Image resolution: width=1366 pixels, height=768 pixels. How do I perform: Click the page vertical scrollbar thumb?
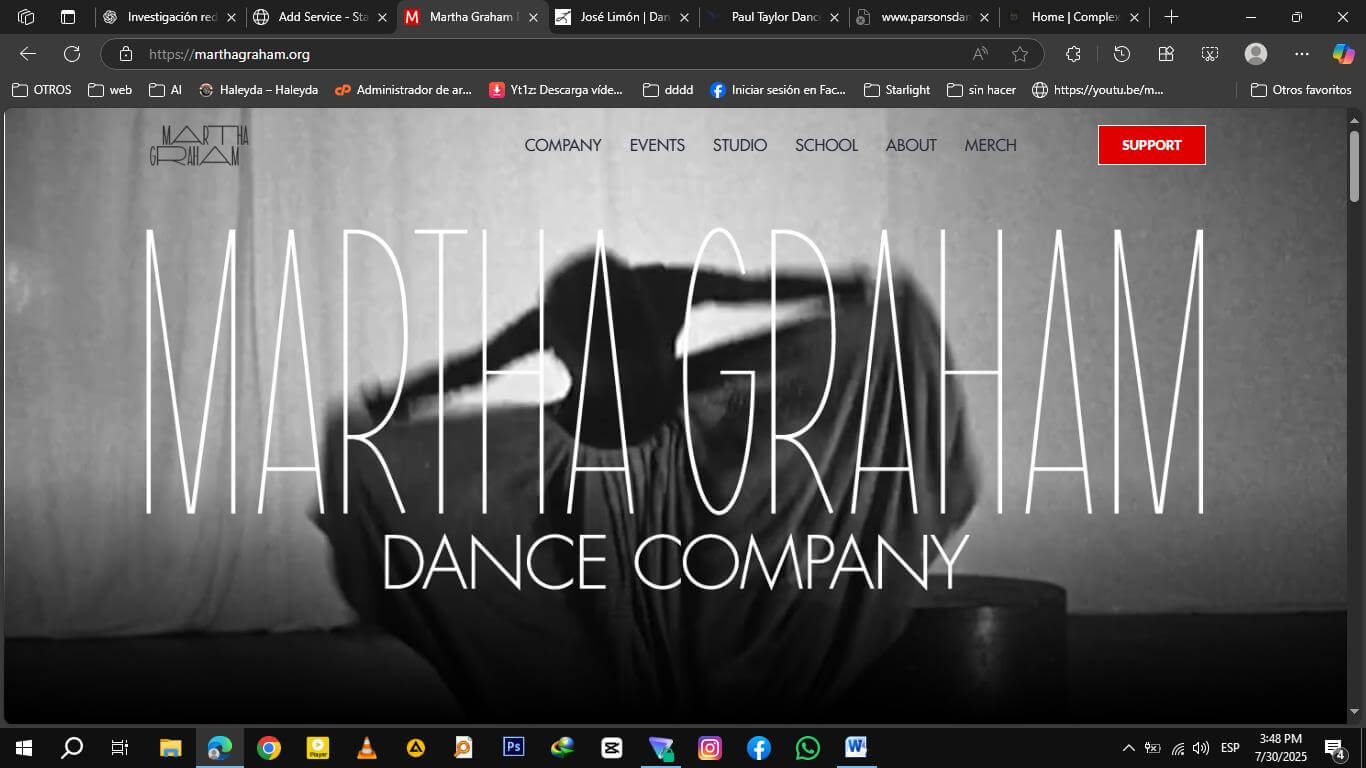click(x=1355, y=165)
